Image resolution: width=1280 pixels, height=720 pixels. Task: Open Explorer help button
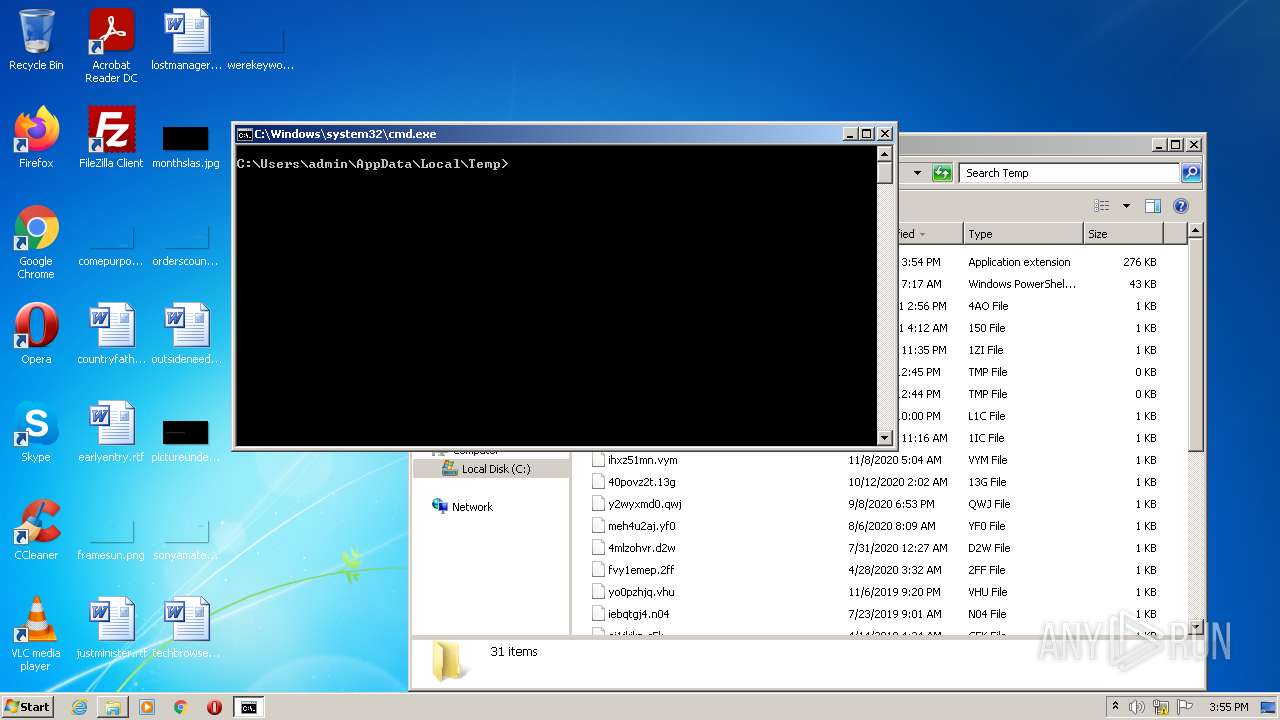(1180, 206)
